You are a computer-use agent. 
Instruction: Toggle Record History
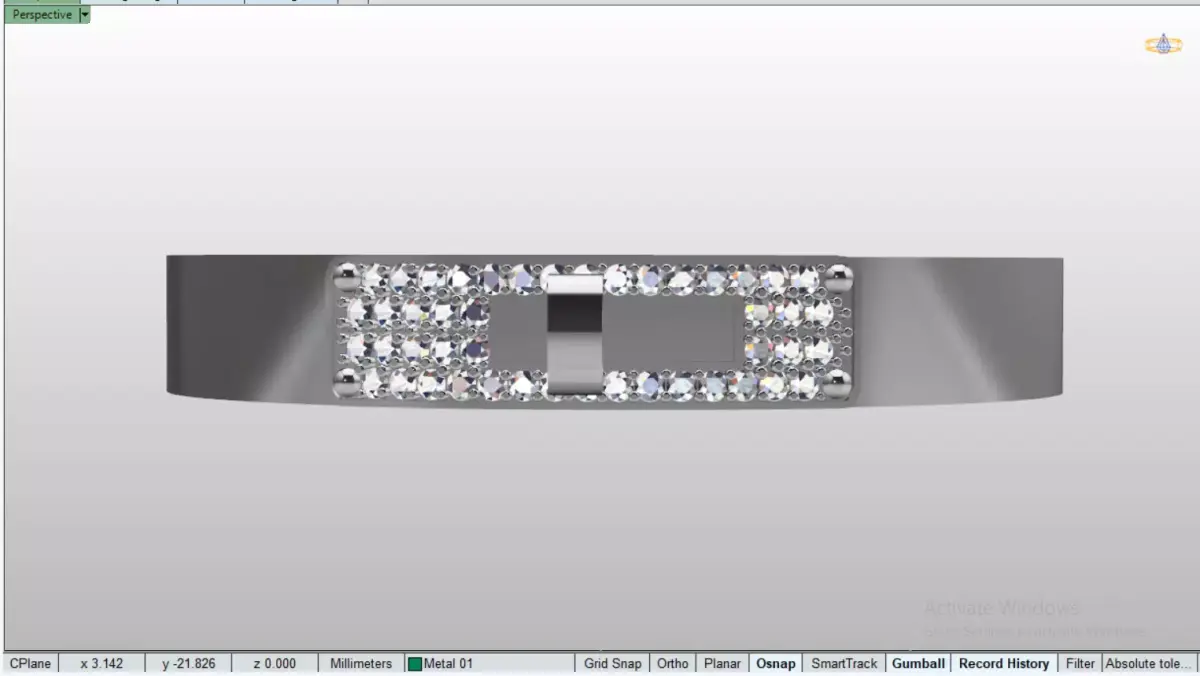pos(1004,663)
